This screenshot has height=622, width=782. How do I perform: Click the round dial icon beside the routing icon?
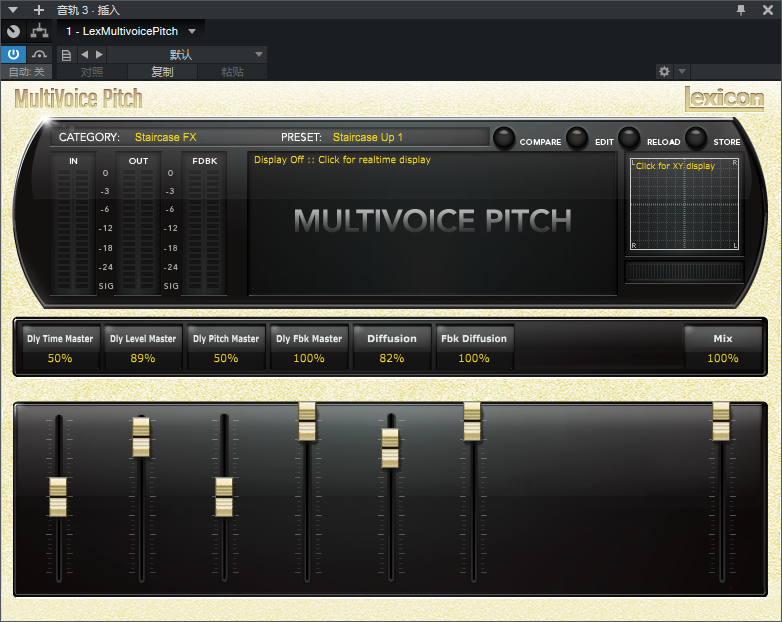tap(13, 31)
